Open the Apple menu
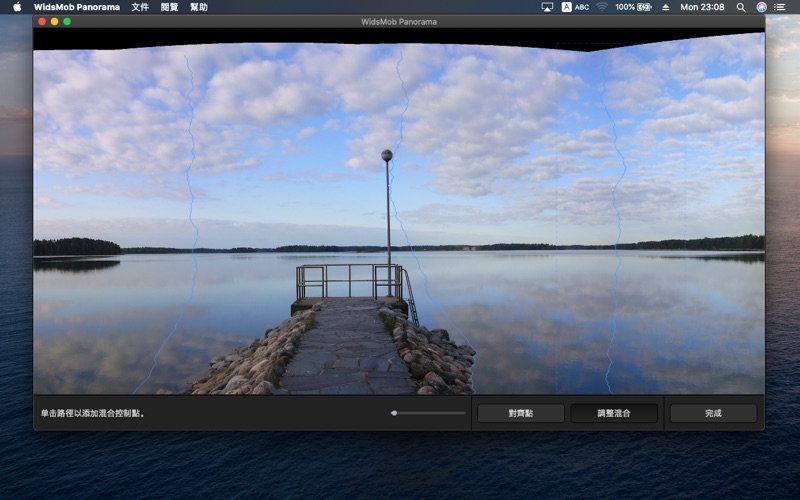The image size is (800, 500). (17, 7)
